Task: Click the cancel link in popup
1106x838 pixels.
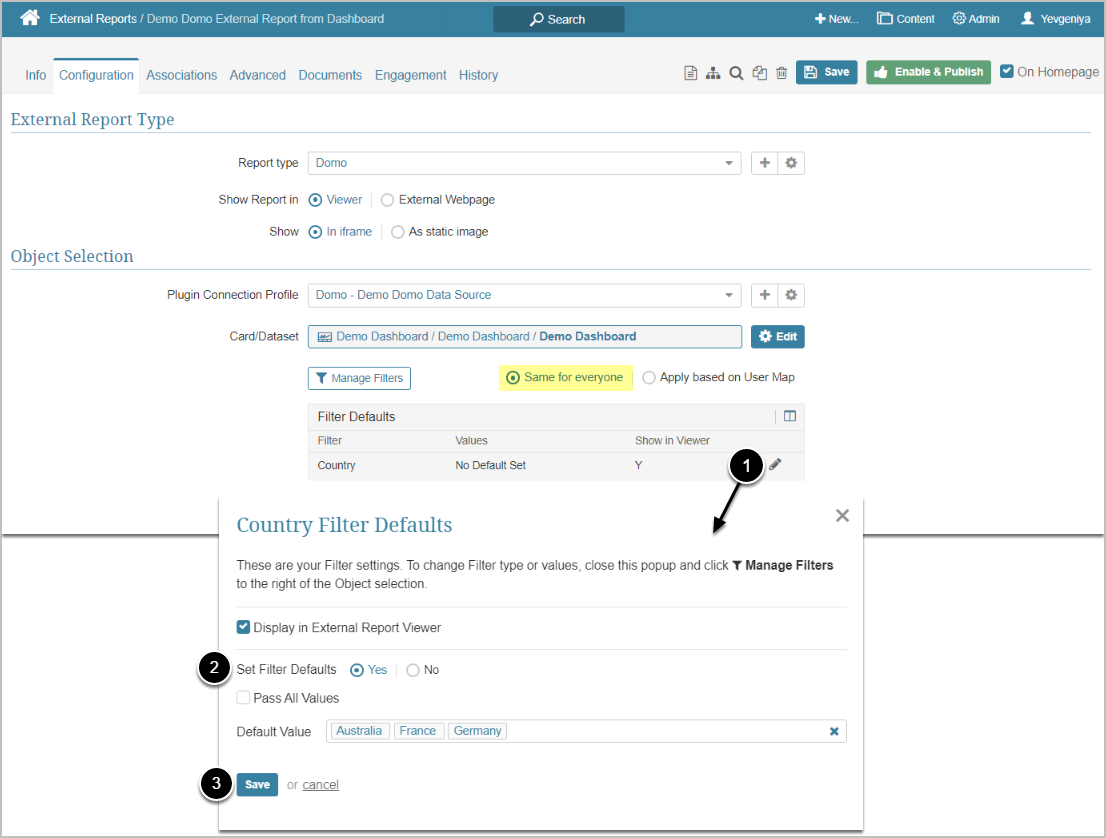Action: coord(320,785)
